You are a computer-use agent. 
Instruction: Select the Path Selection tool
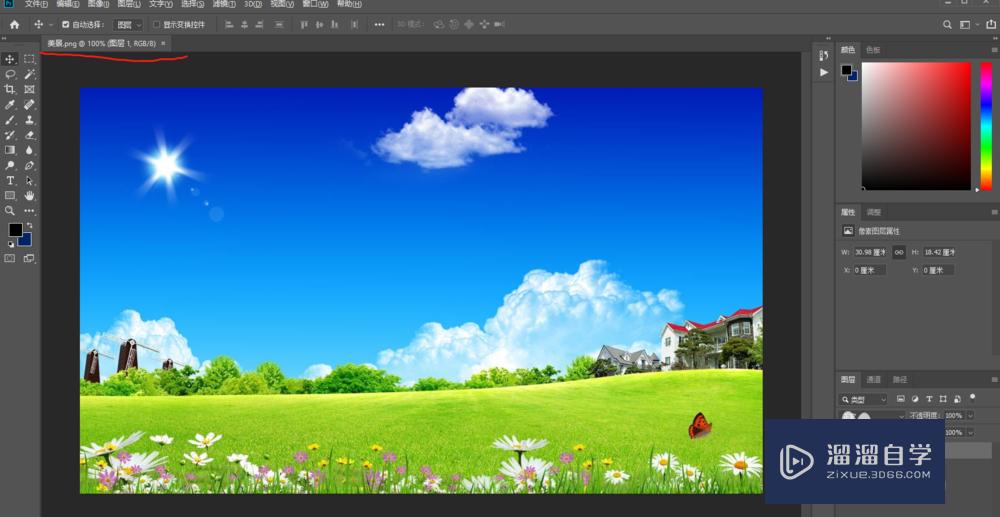coord(29,181)
